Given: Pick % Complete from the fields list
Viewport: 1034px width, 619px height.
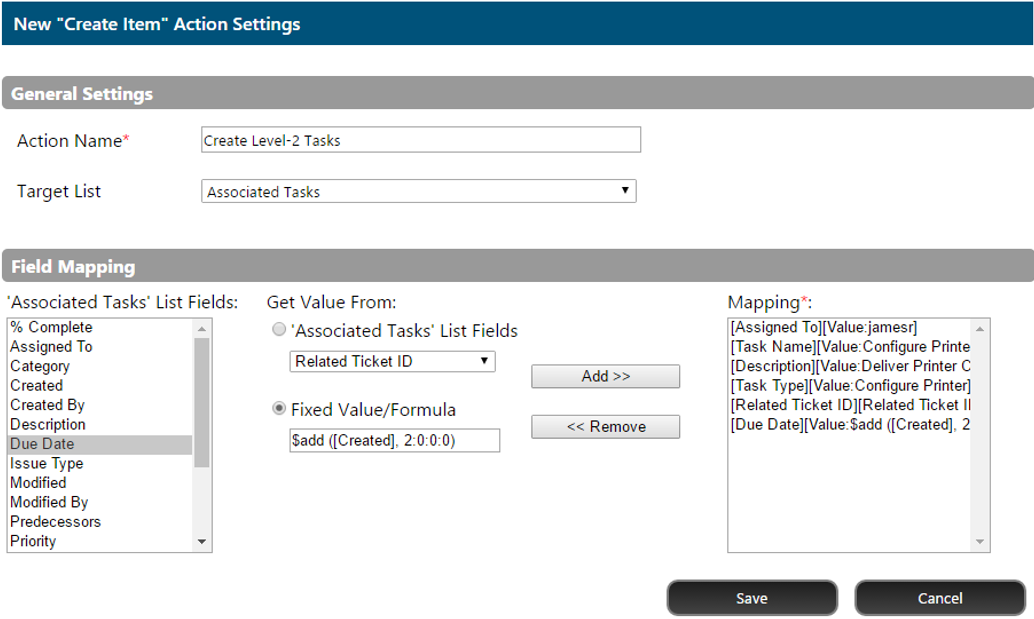Looking at the screenshot, I should point(51,327).
